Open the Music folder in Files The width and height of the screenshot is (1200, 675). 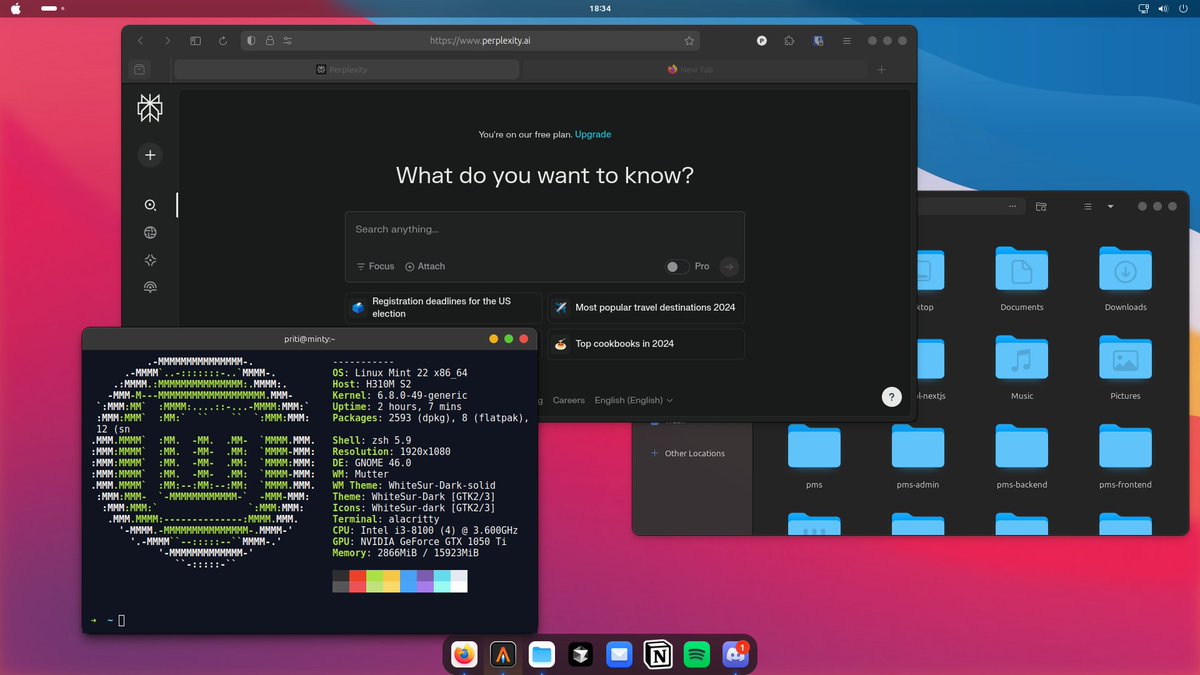coord(1021,367)
